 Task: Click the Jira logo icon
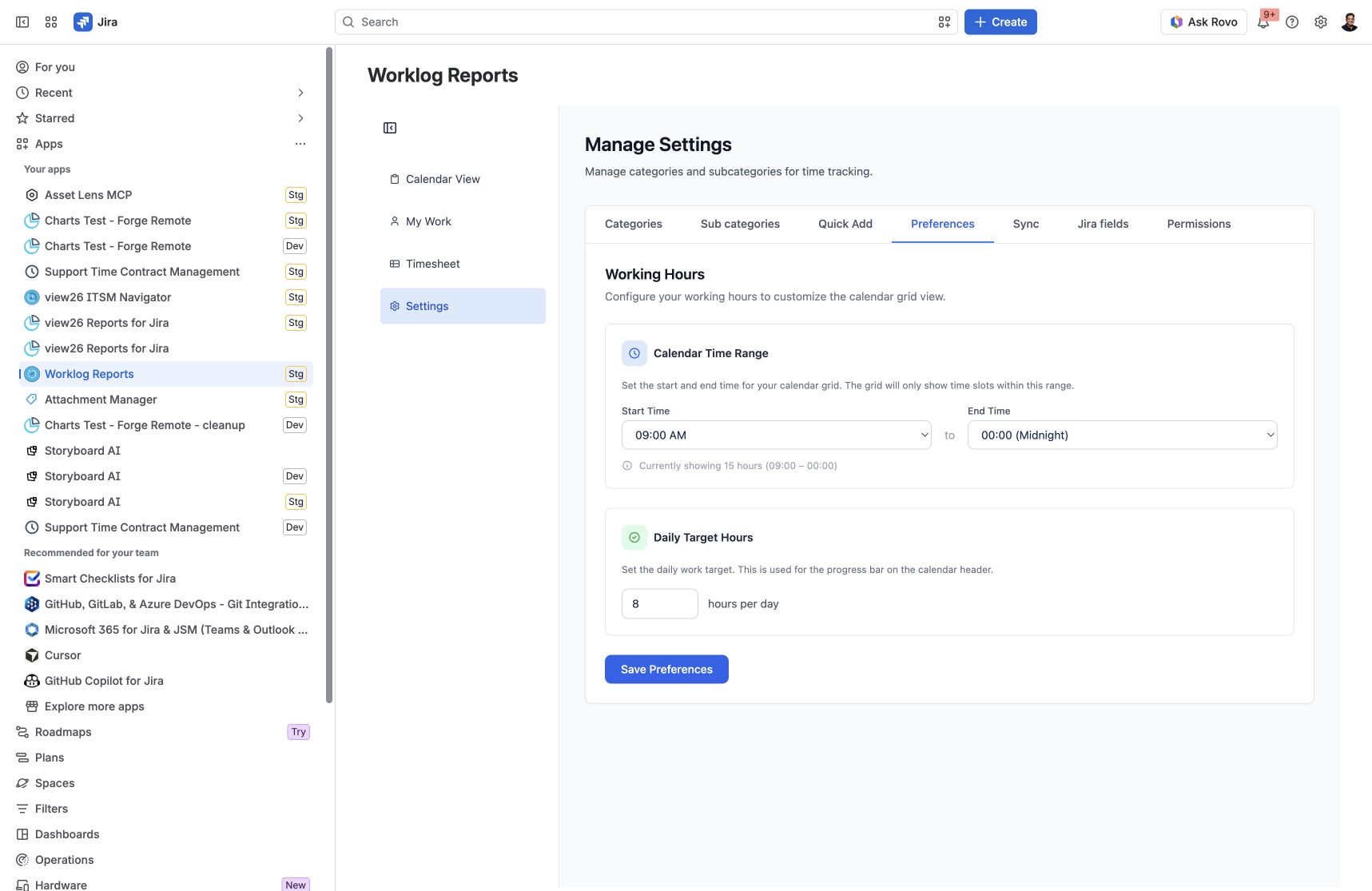click(82, 22)
